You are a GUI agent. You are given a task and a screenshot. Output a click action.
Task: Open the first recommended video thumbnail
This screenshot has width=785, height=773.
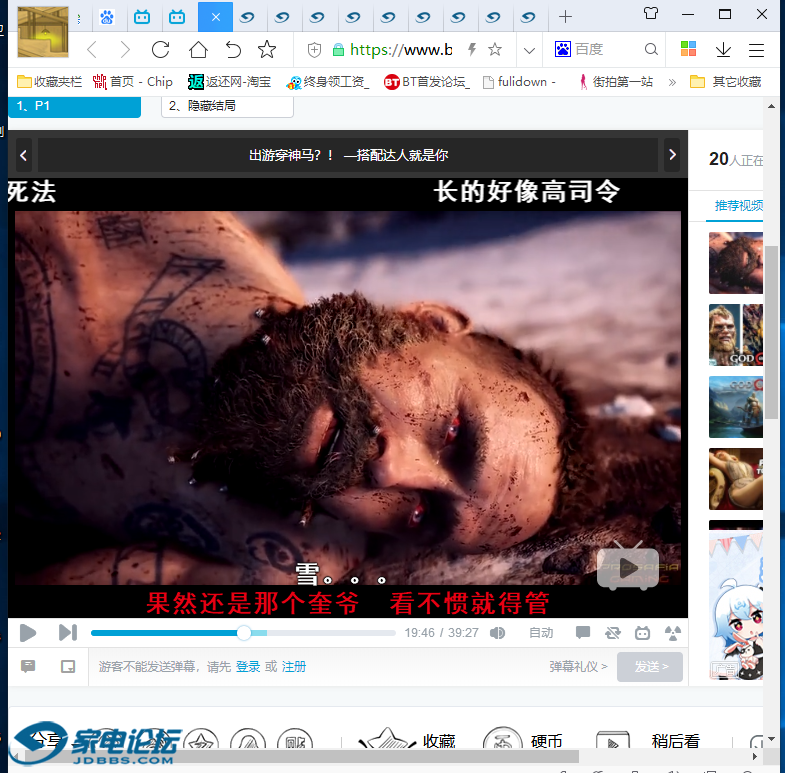click(x=736, y=263)
